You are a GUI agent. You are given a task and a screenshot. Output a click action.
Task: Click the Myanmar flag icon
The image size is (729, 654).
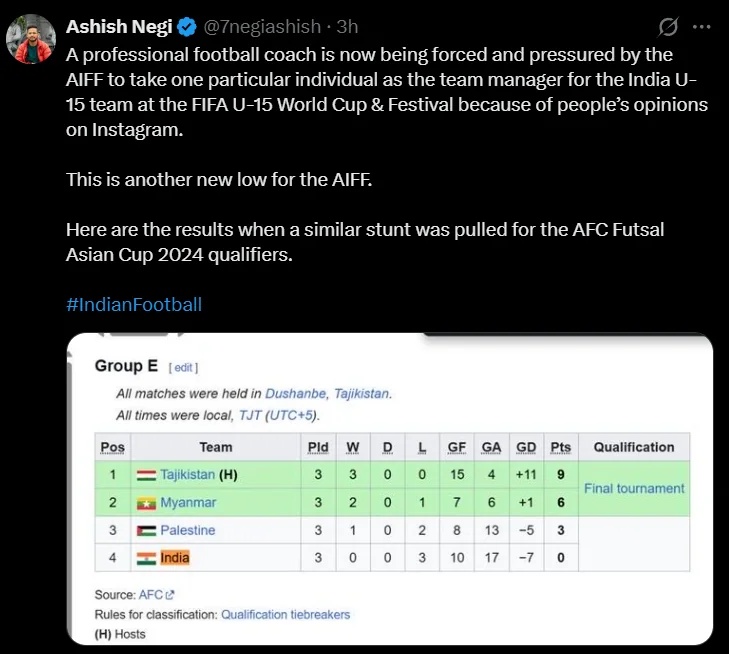pyautogui.click(x=146, y=503)
